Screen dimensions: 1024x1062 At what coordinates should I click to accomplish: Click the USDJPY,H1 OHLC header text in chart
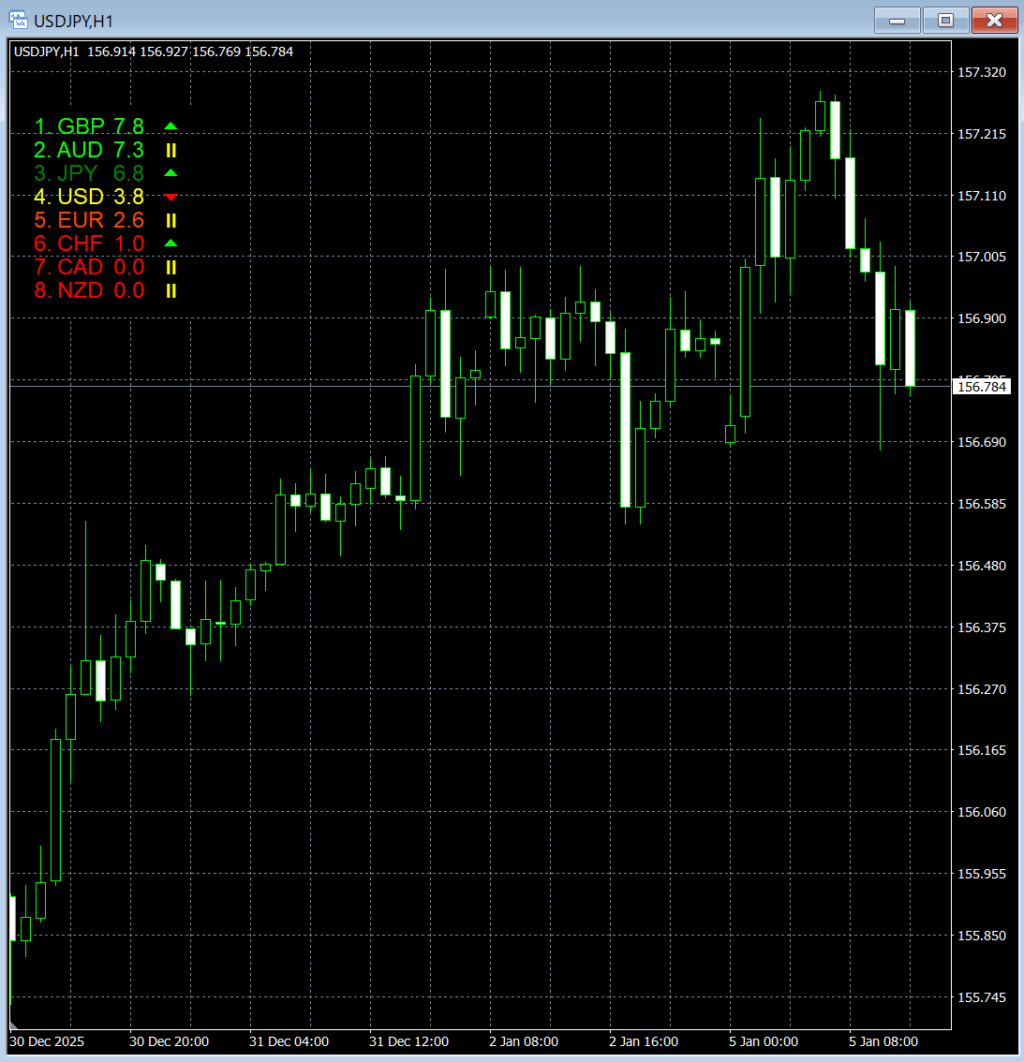coord(154,51)
